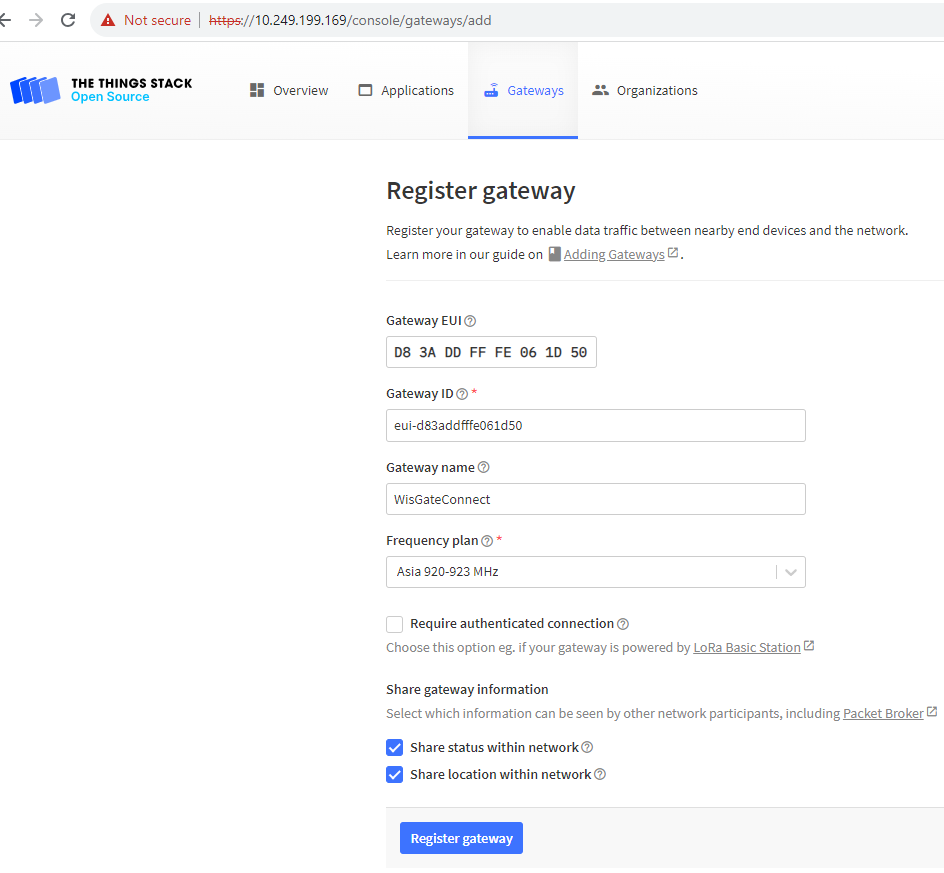Open the Frequency plan dropdown
The height and width of the screenshot is (873, 944).
[595, 572]
